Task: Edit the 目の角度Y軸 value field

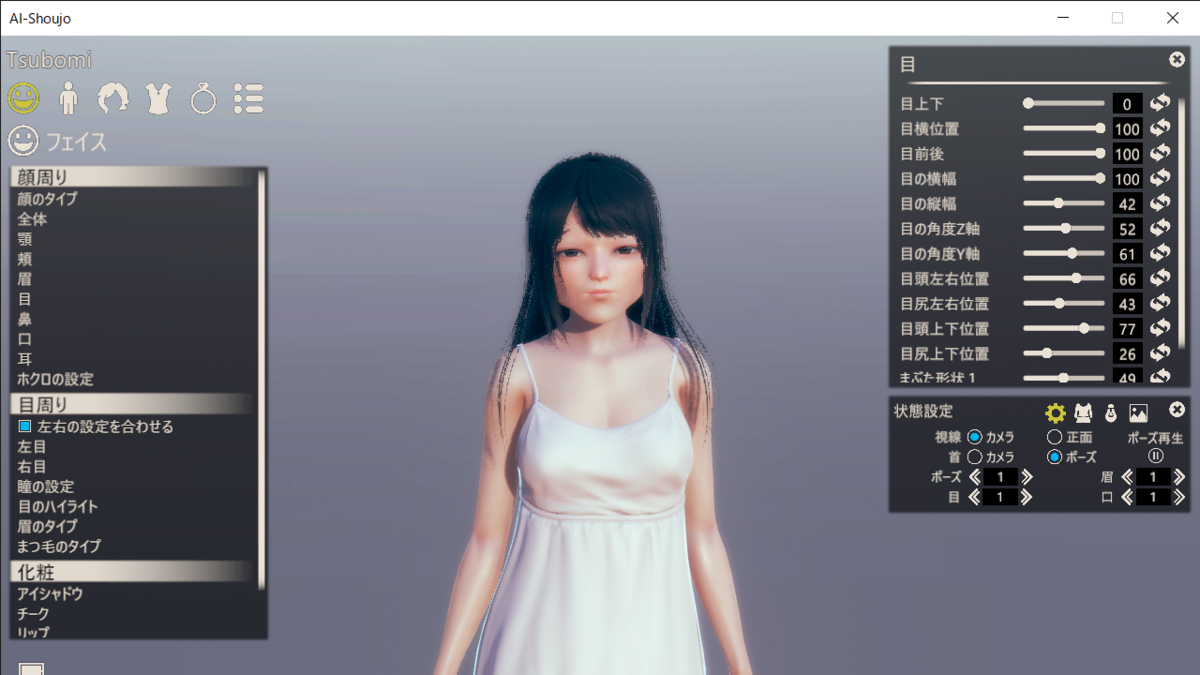Action: 1127,254
